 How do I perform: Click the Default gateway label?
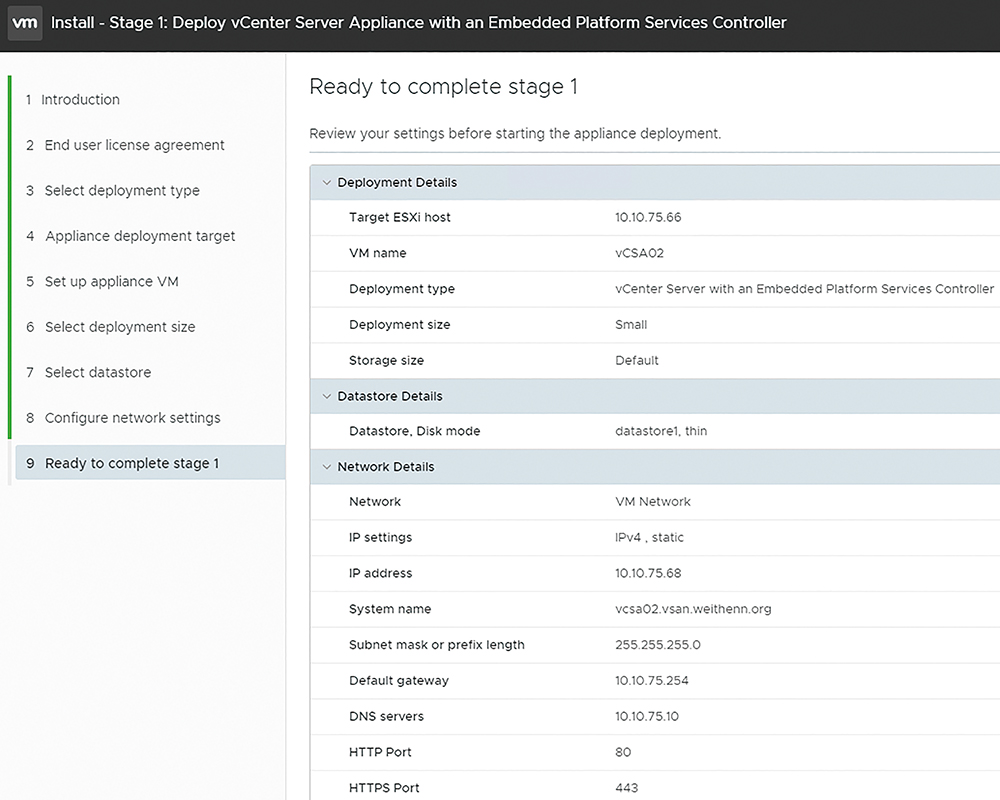tap(399, 681)
